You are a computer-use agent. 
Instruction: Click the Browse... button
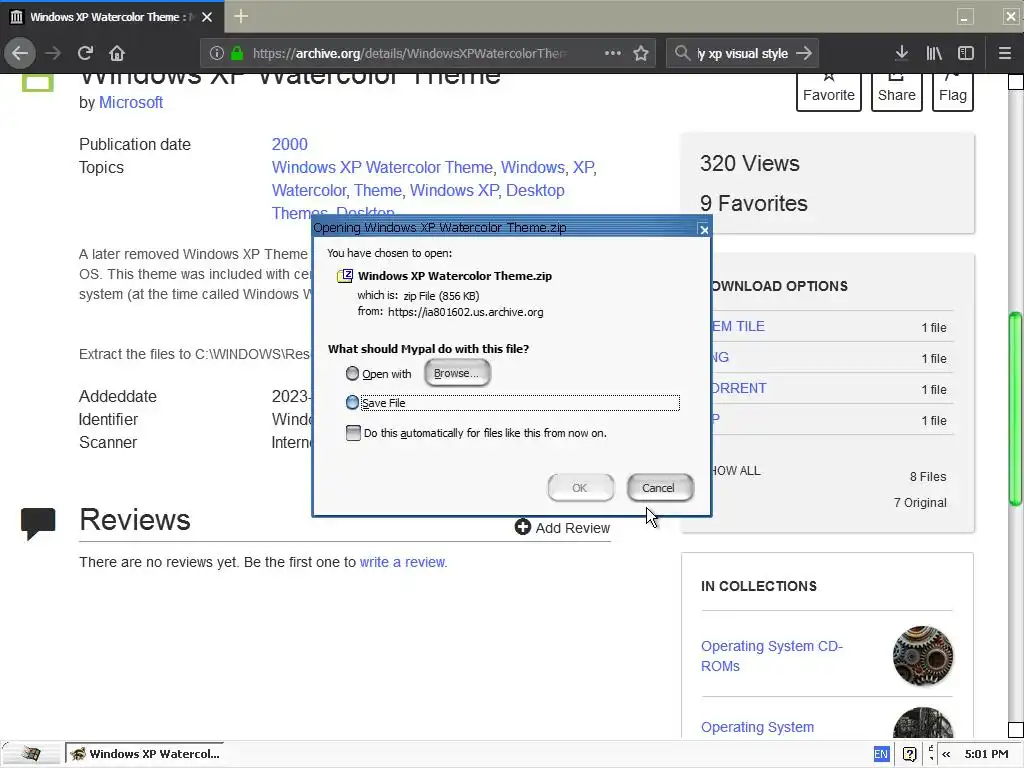456,374
